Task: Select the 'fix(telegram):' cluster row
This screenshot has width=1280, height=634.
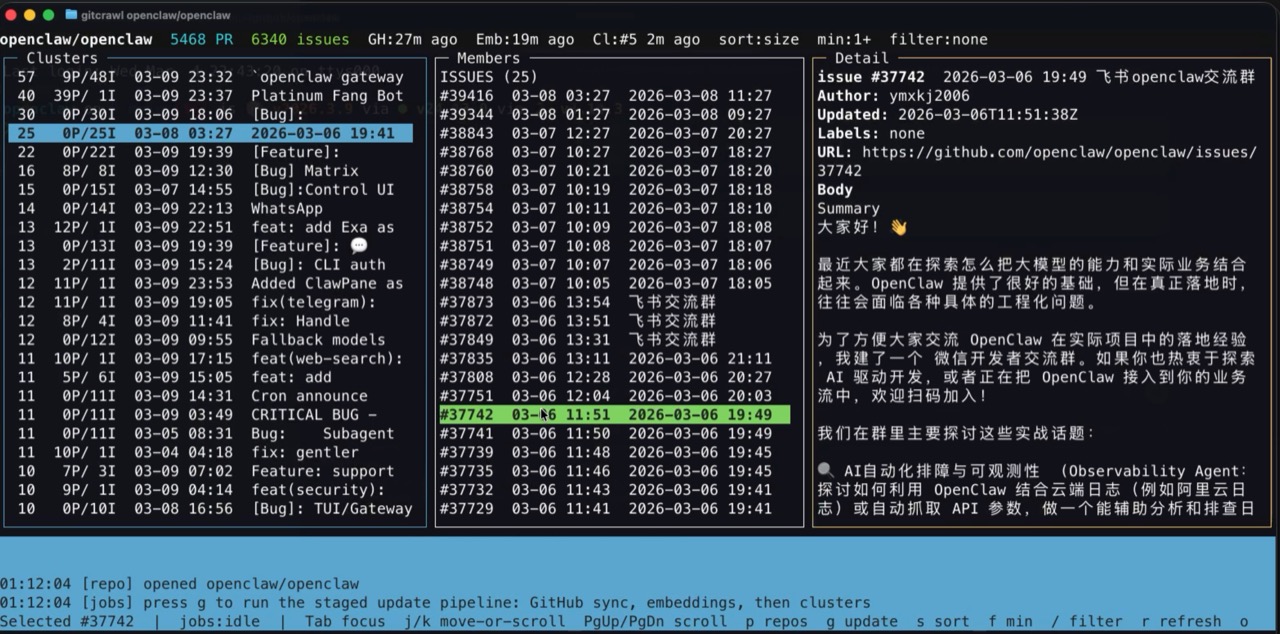Action: pyautogui.click(x=210, y=302)
